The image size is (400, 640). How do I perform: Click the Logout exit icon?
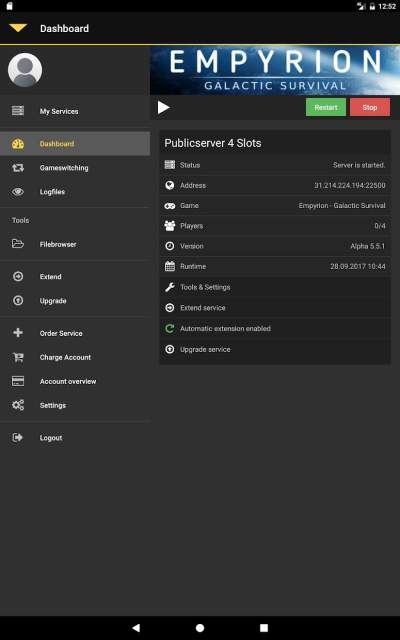[18, 438]
